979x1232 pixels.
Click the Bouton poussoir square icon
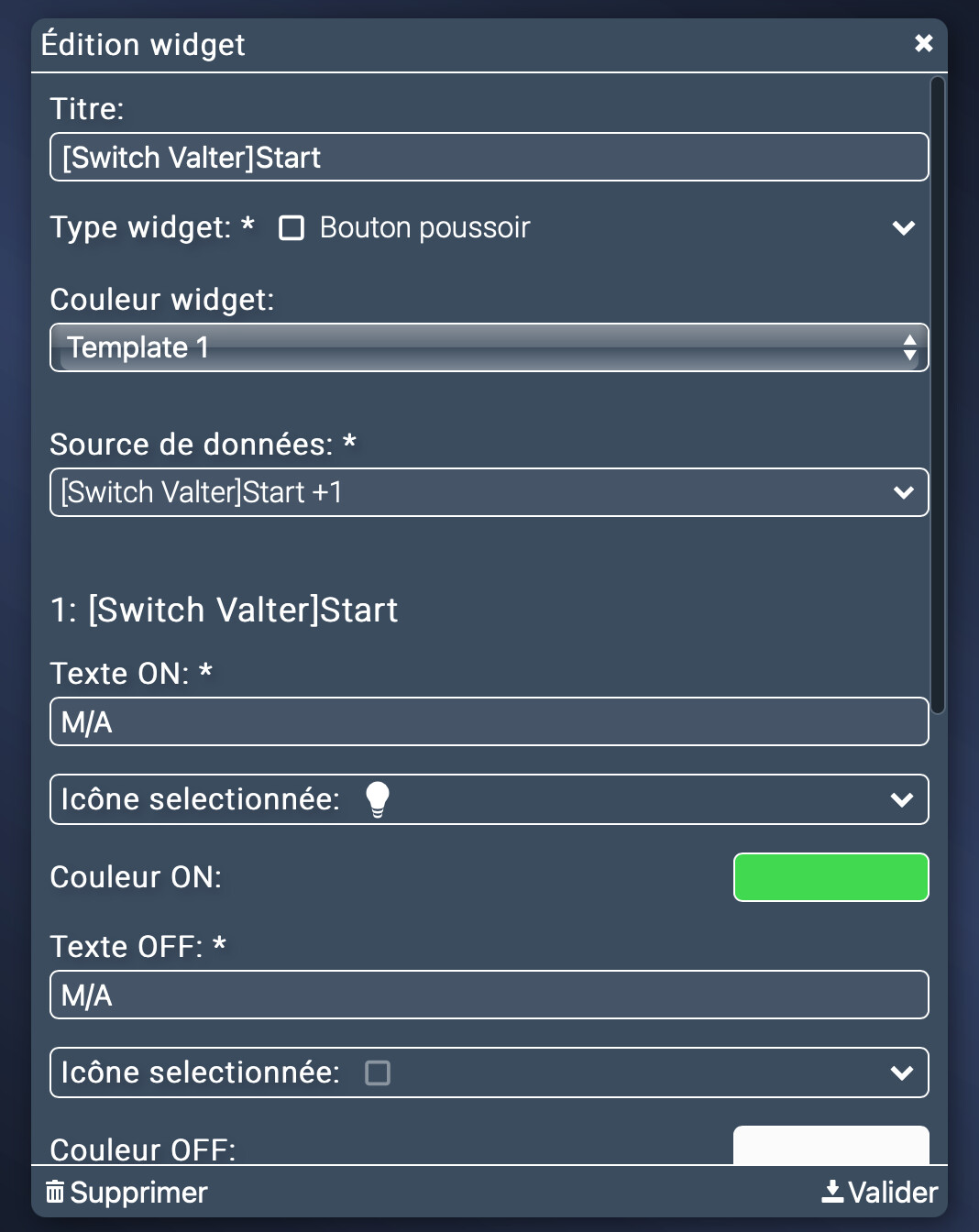pos(291,227)
